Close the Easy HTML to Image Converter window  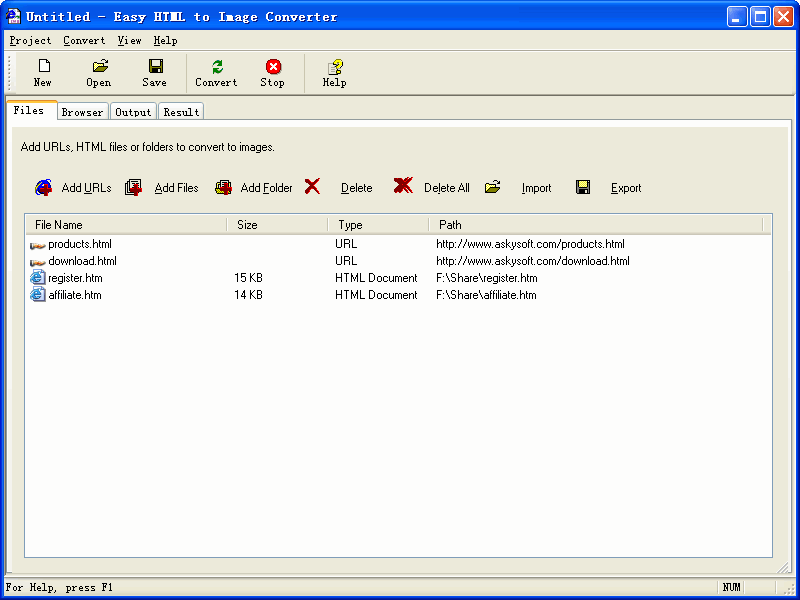(x=783, y=16)
